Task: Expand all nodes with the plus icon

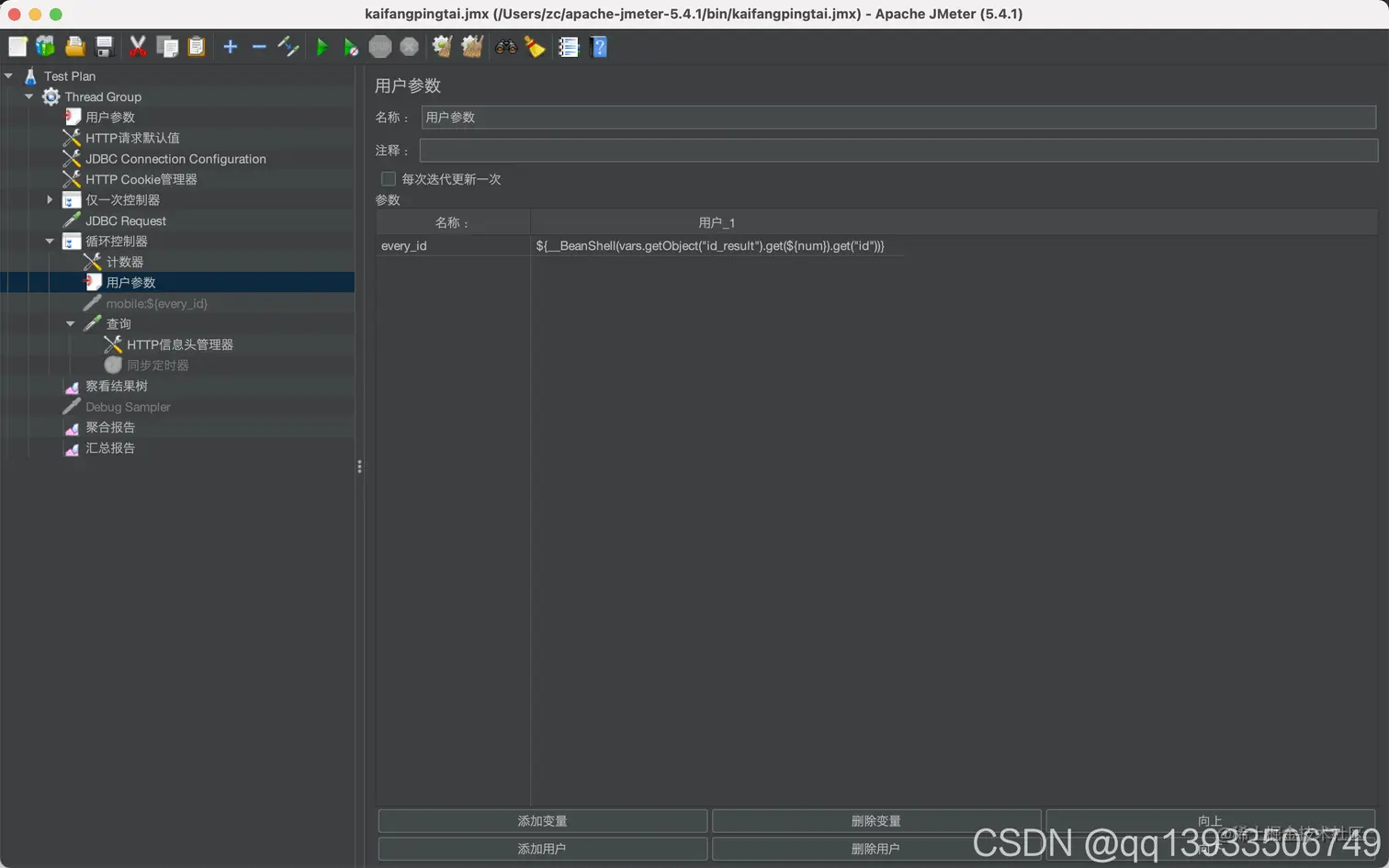Action: (x=231, y=47)
